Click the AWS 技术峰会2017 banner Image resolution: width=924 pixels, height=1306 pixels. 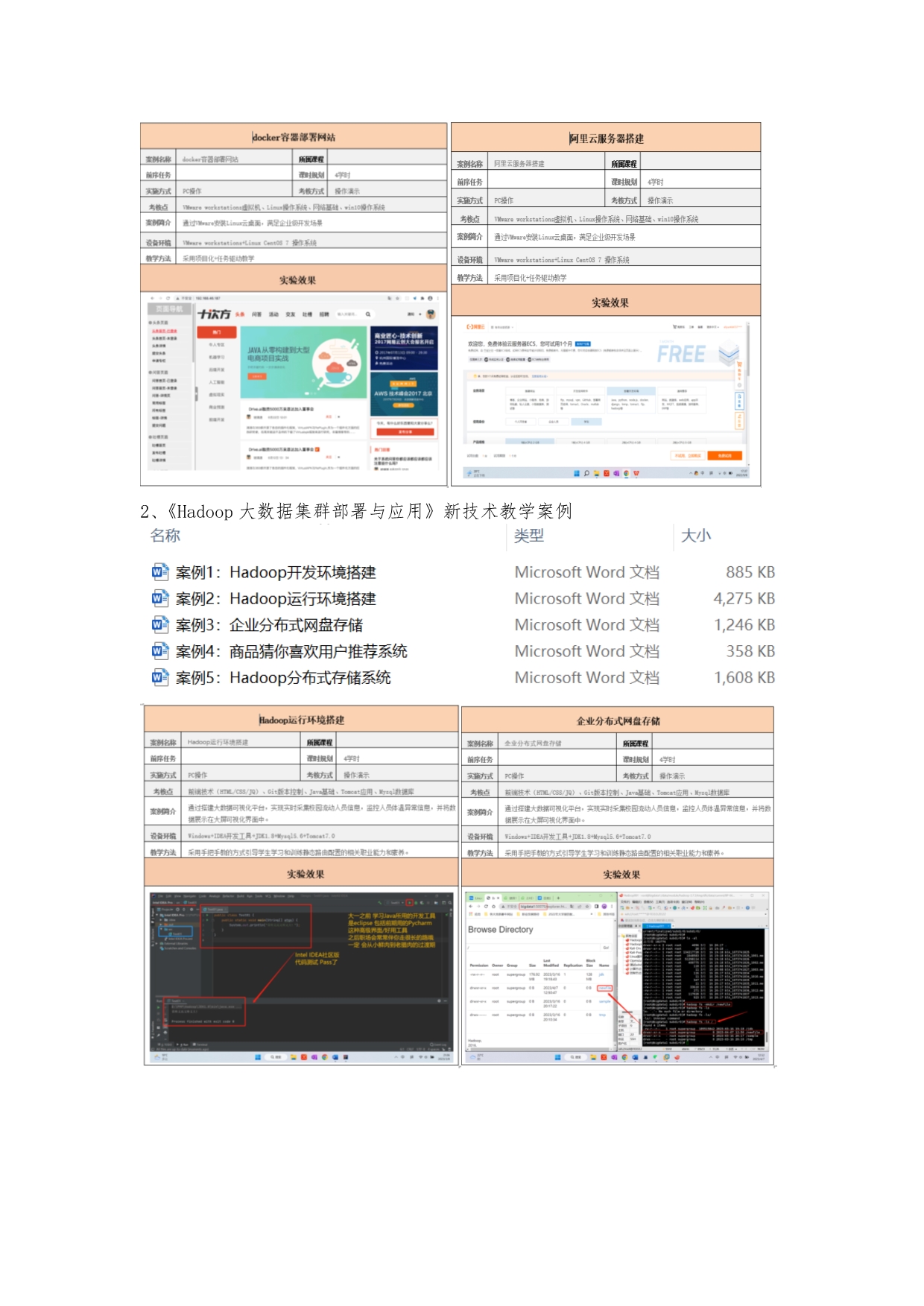(x=403, y=393)
